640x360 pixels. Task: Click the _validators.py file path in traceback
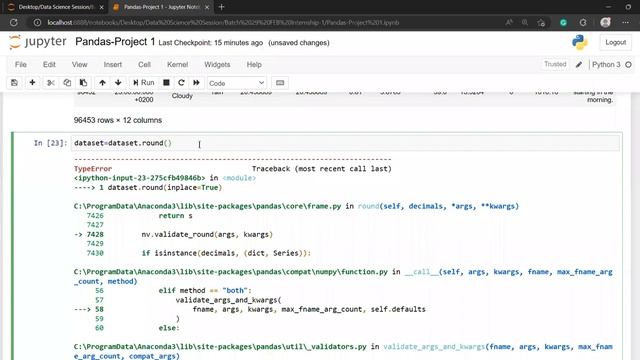pos(220,347)
